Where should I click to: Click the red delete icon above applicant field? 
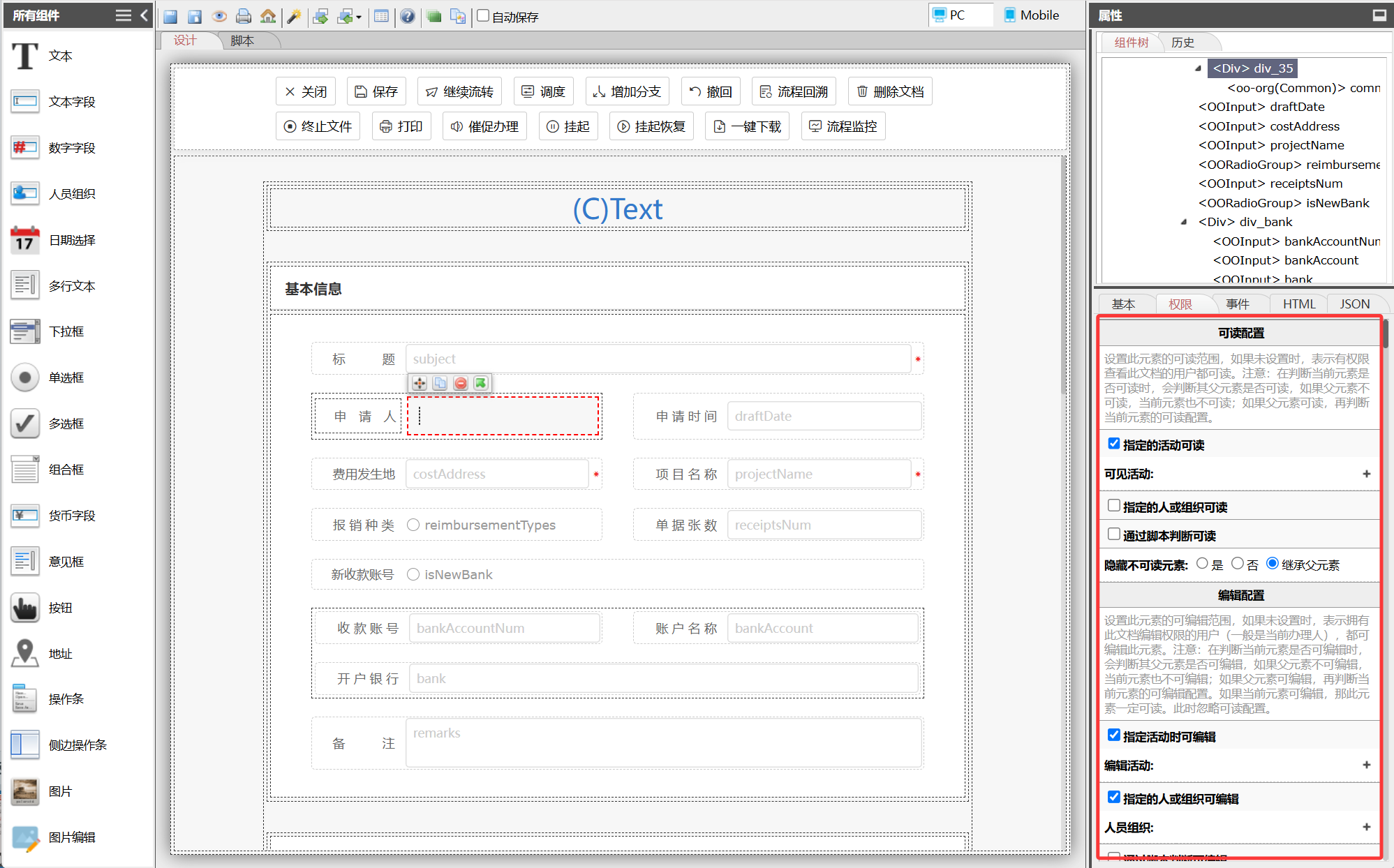click(460, 383)
